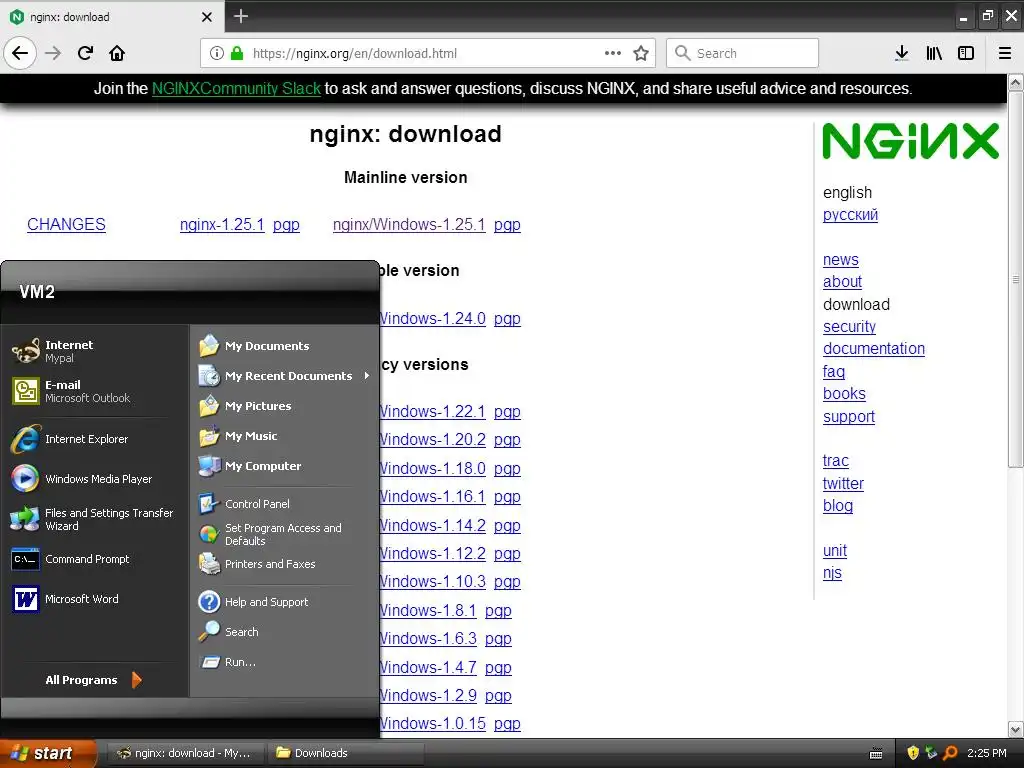This screenshot has height=768, width=1024.
Task: Open My Documents folder
Action: pyautogui.click(x=284, y=345)
